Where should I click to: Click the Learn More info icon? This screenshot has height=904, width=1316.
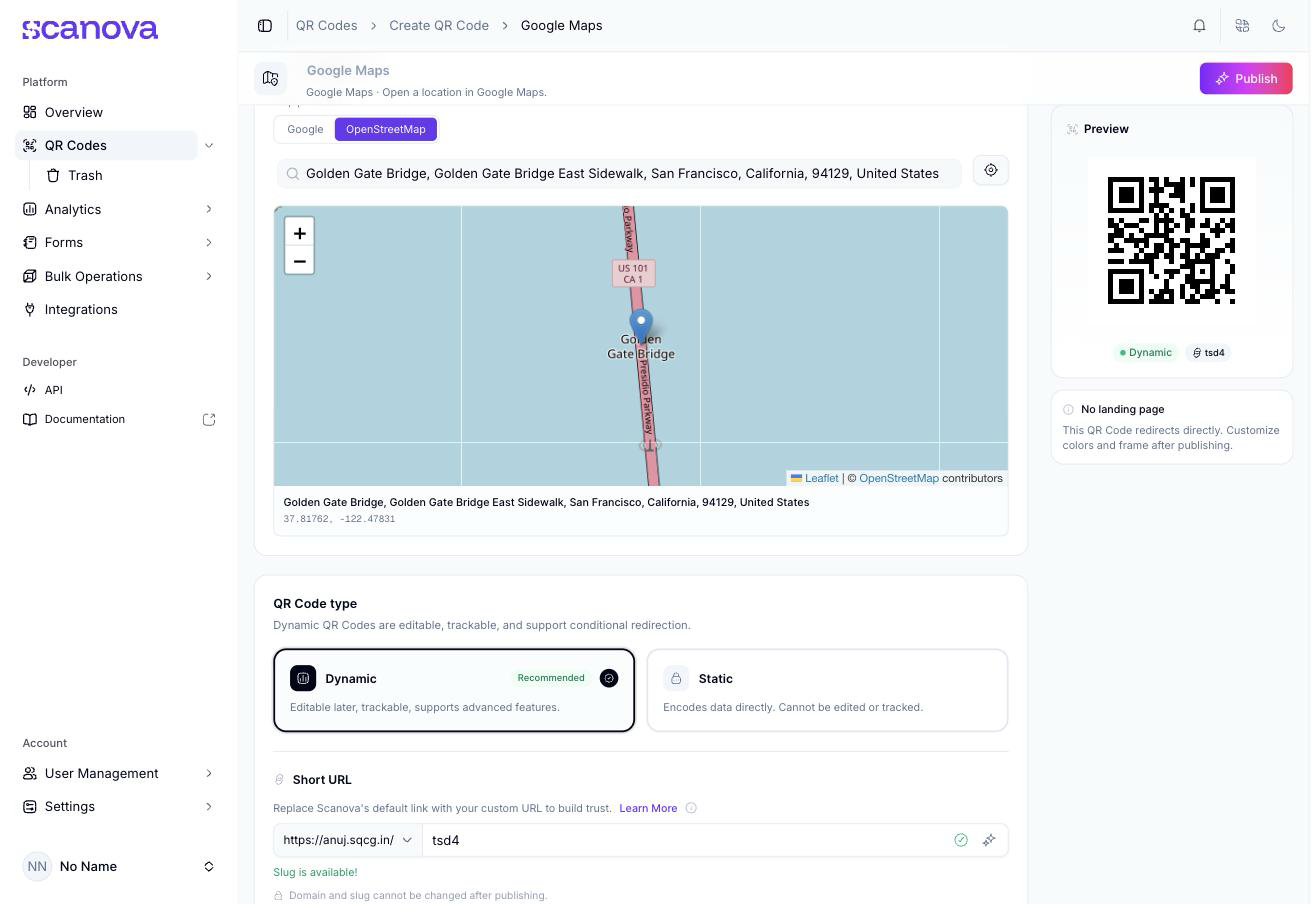click(691, 808)
